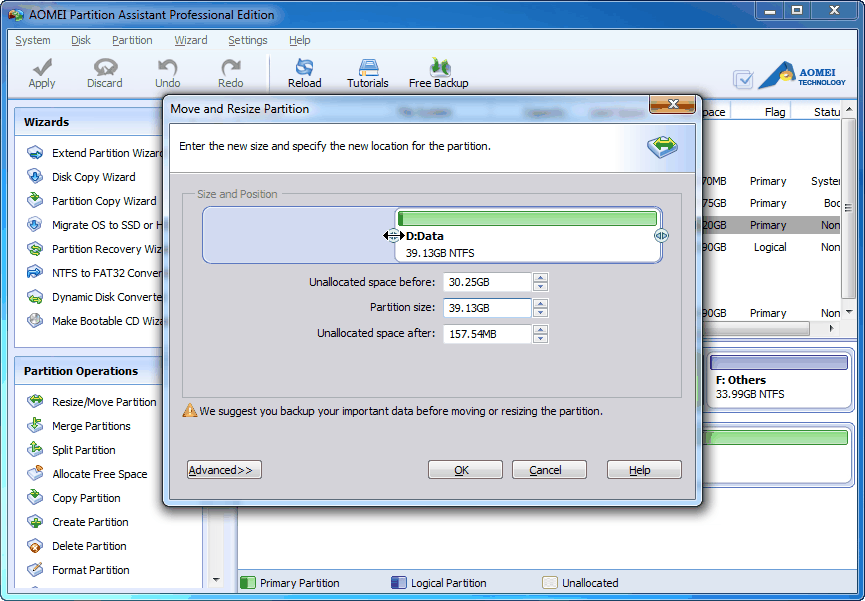Increase the Partition size value

pos(541,303)
